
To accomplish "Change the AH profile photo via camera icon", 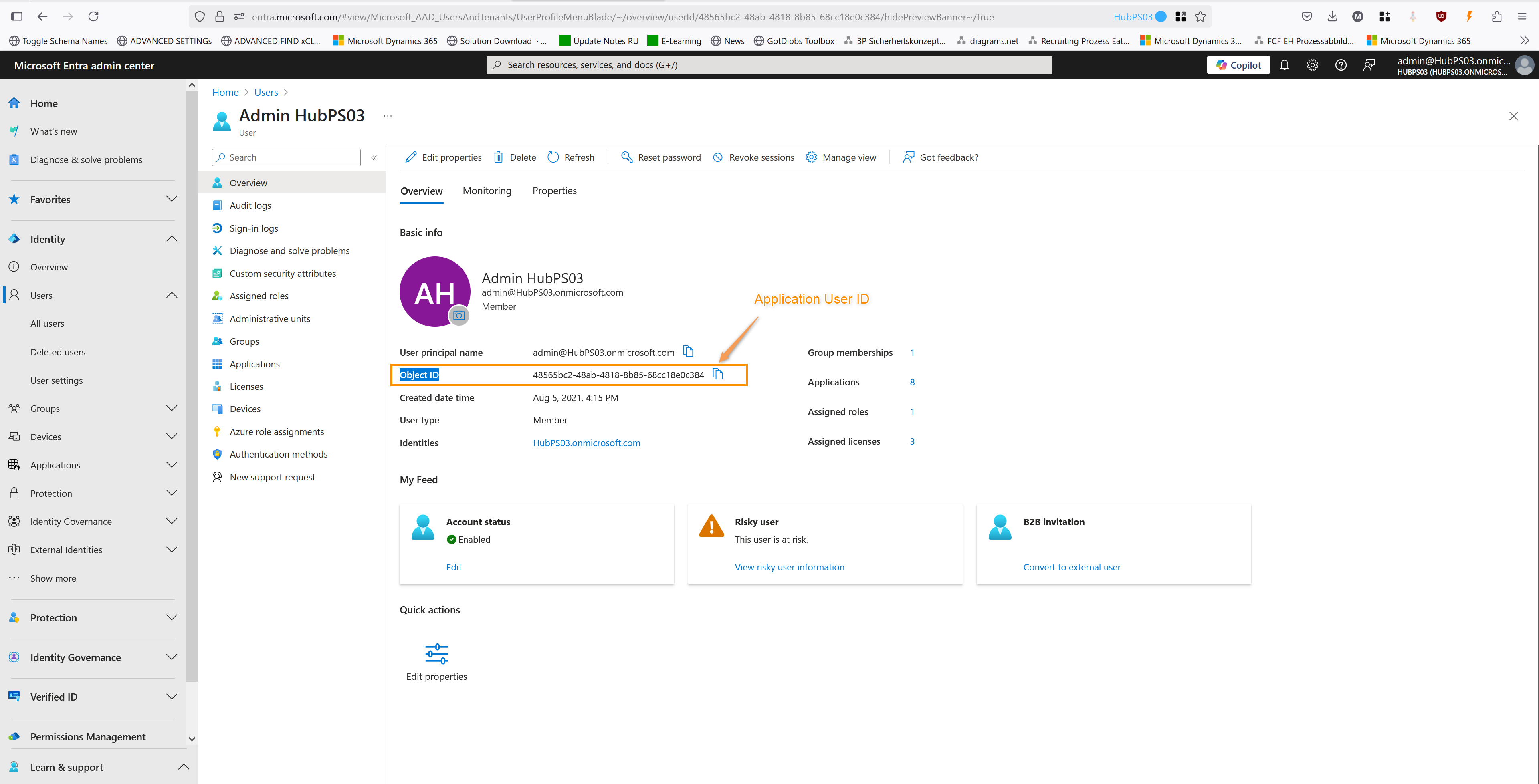I will tap(458, 315).
